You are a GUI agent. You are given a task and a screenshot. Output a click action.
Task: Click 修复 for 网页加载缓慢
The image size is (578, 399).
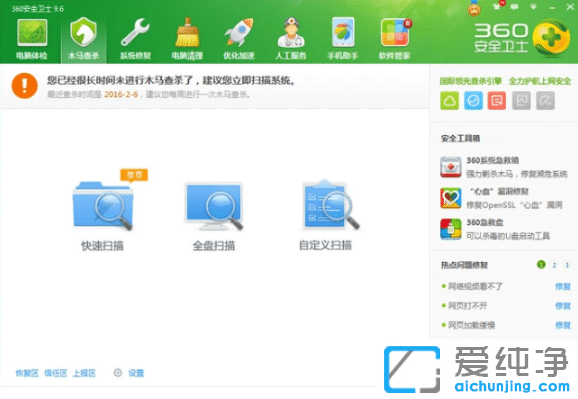pos(563,325)
